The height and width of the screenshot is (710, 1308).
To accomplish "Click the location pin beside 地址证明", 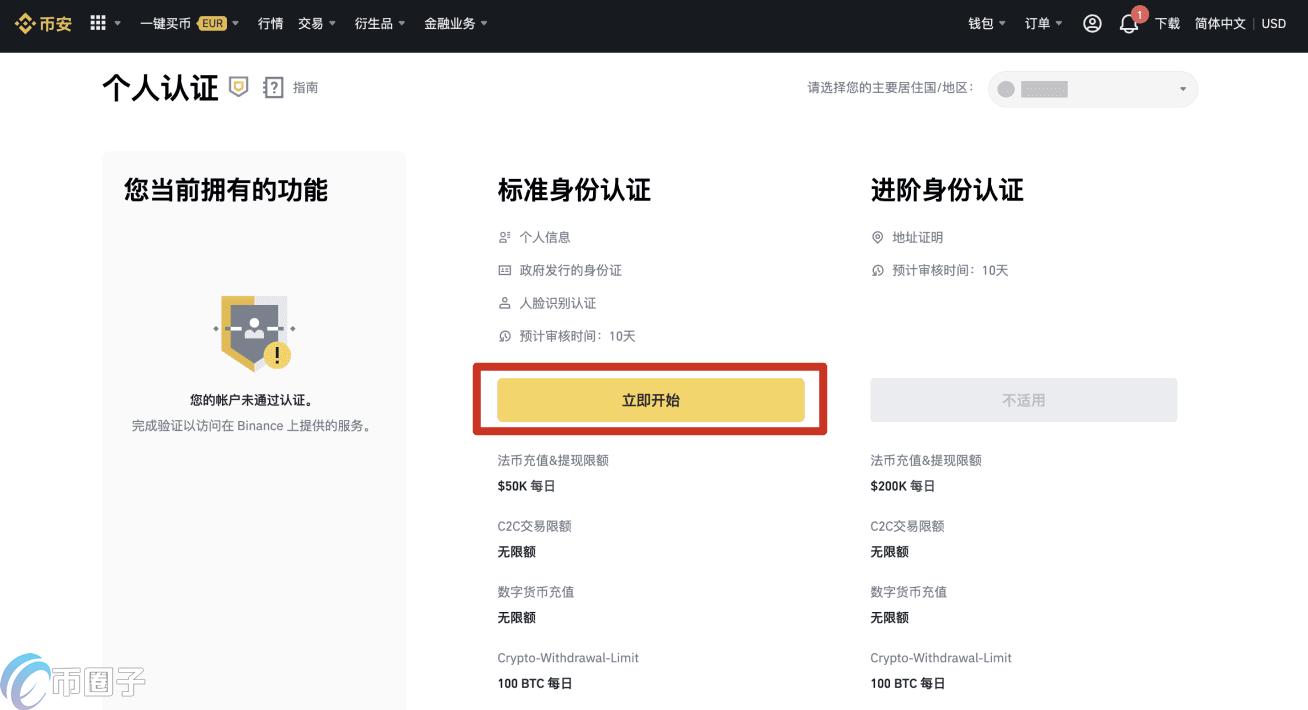I will coord(878,237).
